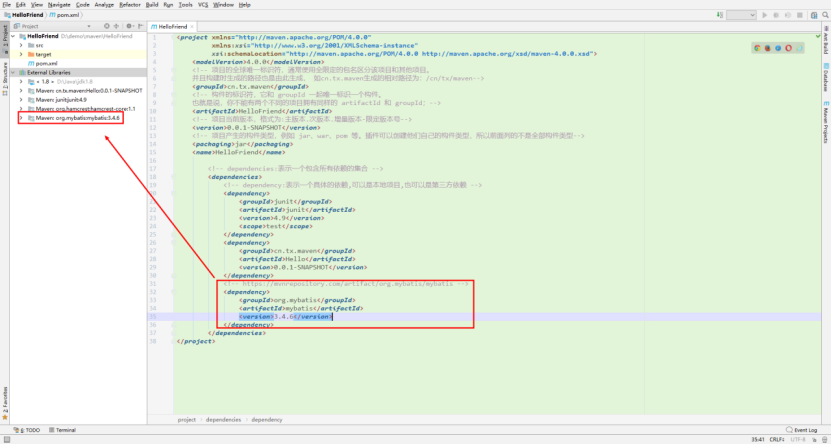Open the Event Log

coord(803,430)
